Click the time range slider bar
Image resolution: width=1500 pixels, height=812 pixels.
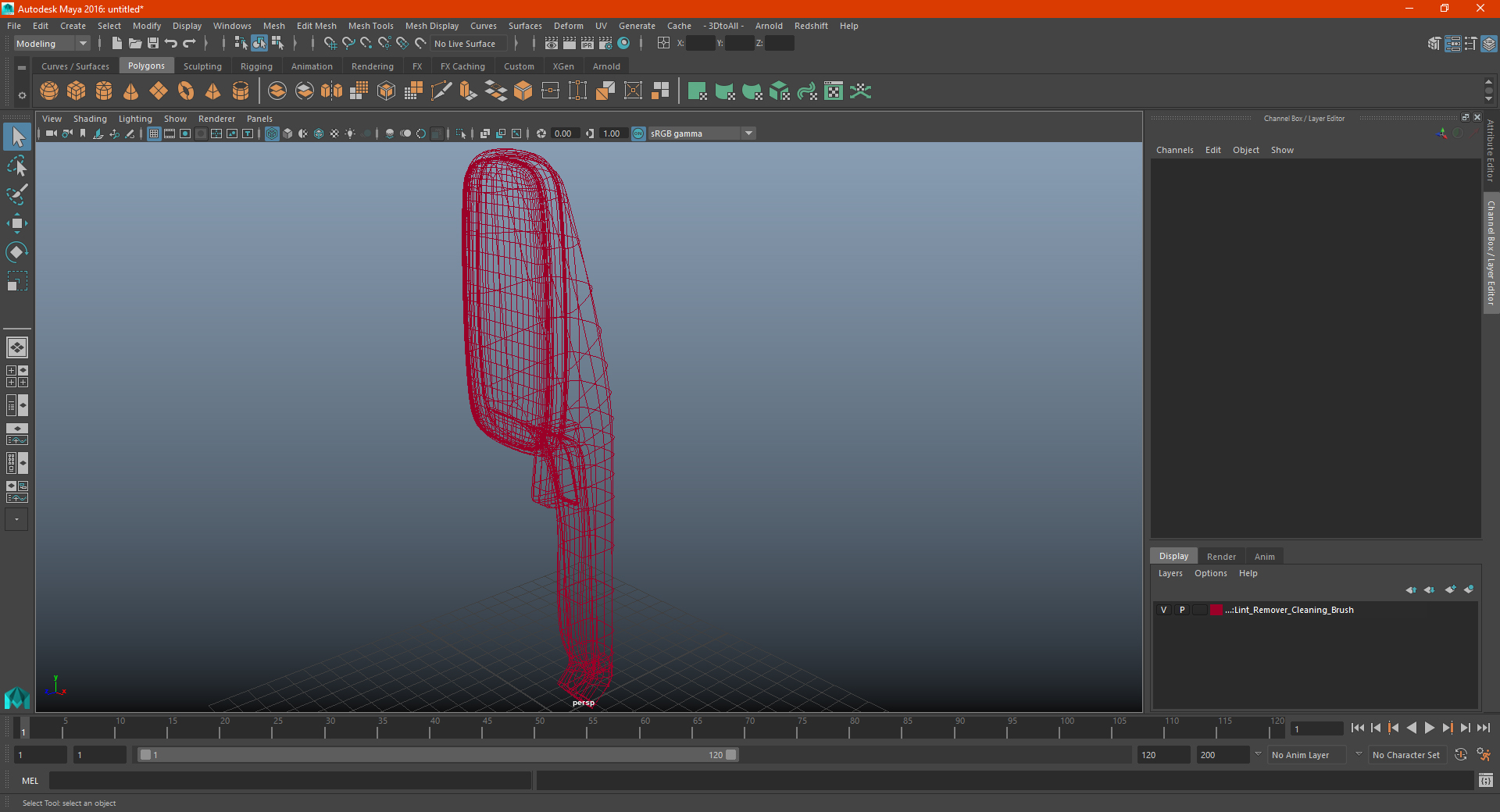coord(437,755)
